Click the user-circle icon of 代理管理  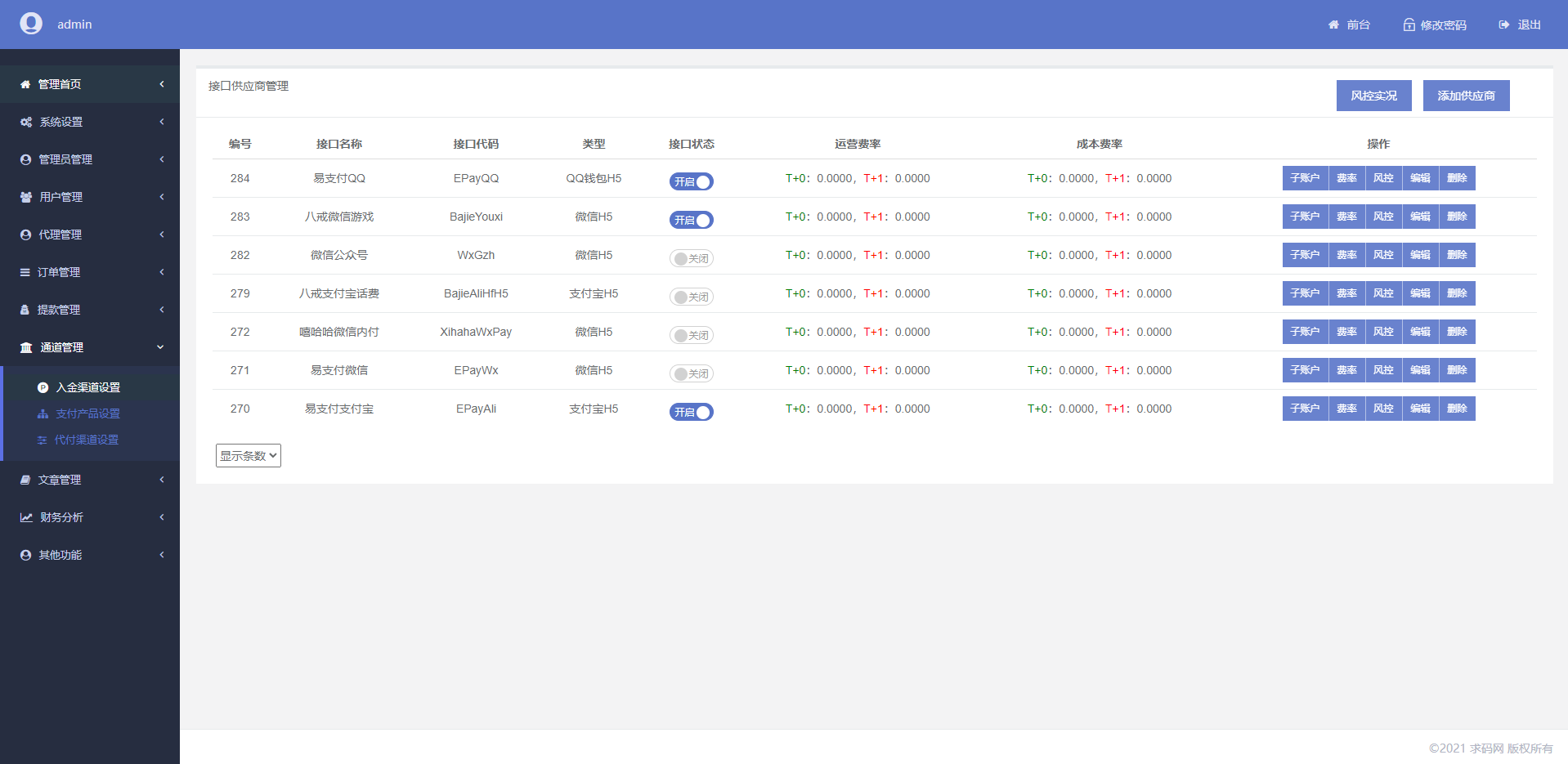[x=25, y=235]
